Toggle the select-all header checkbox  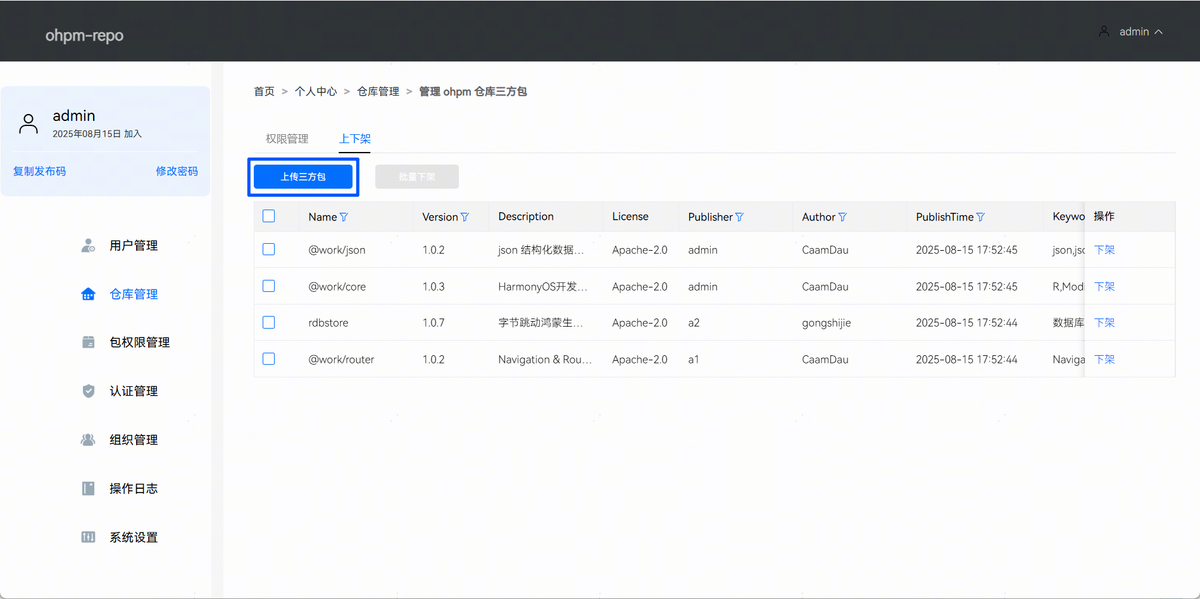pos(268,216)
